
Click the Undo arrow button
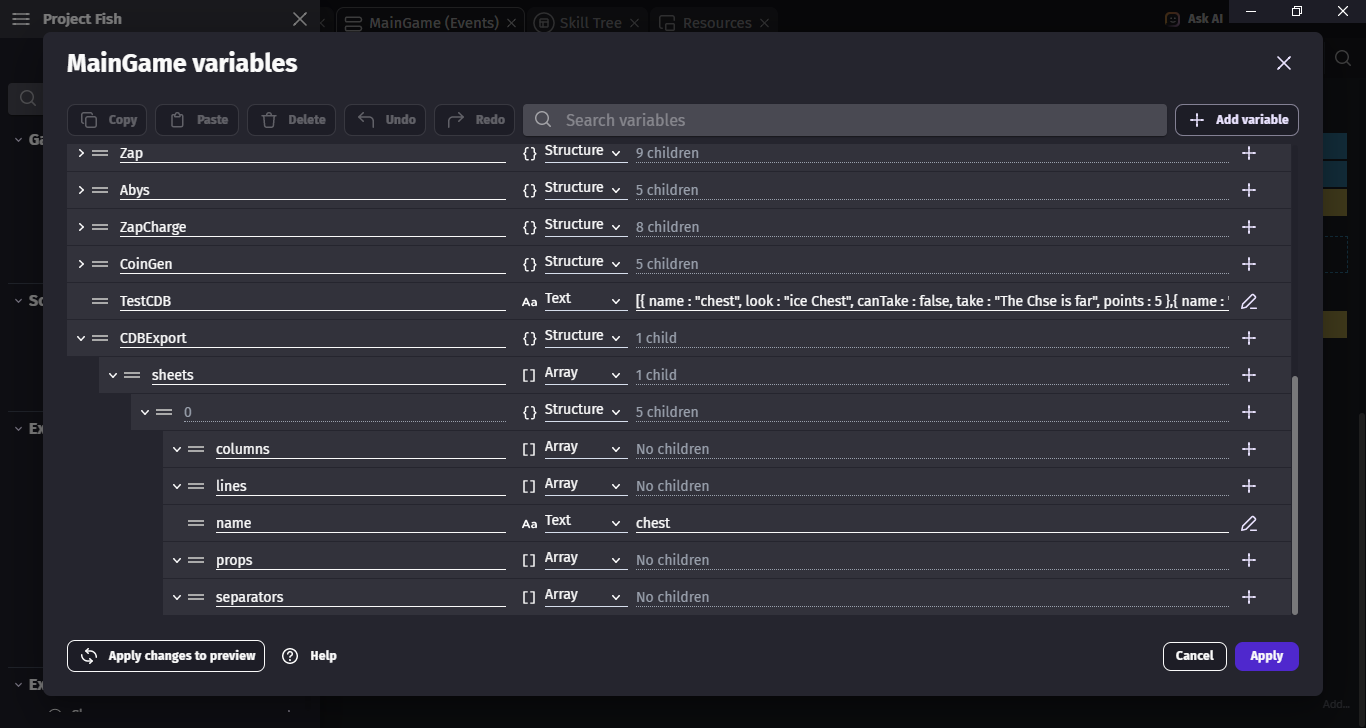coord(387,120)
